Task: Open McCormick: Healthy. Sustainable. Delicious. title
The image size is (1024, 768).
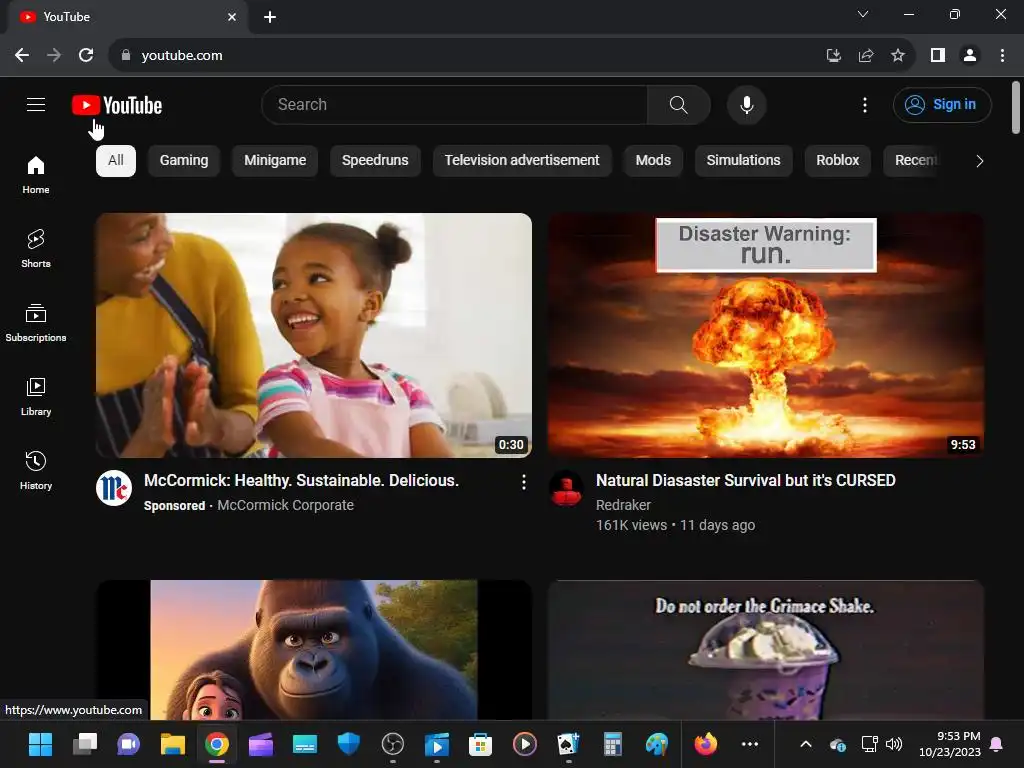Action: click(x=301, y=481)
